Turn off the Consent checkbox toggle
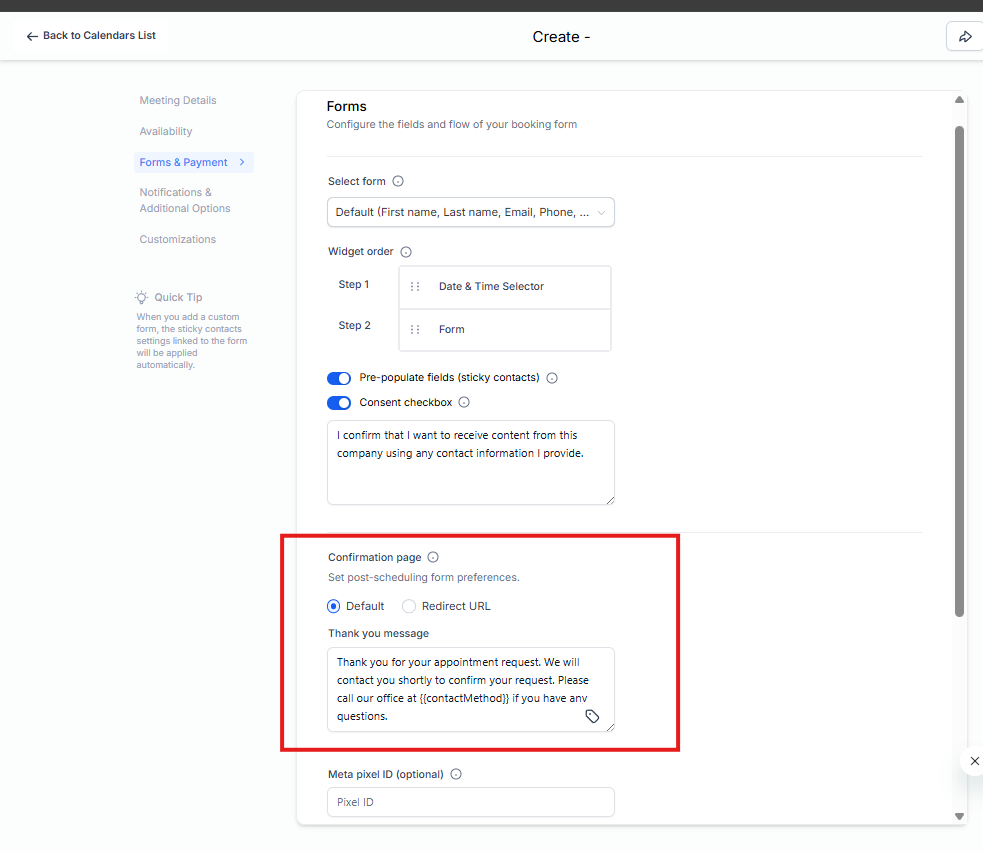 [x=339, y=403]
